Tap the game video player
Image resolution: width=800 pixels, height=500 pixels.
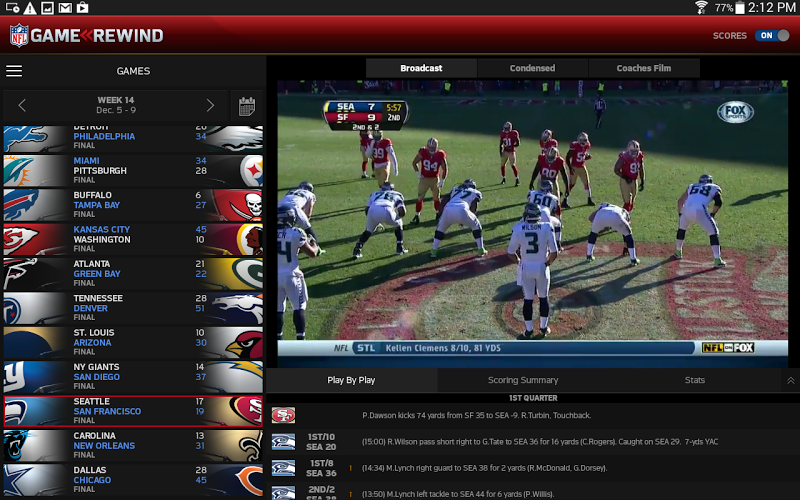(533, 223)
